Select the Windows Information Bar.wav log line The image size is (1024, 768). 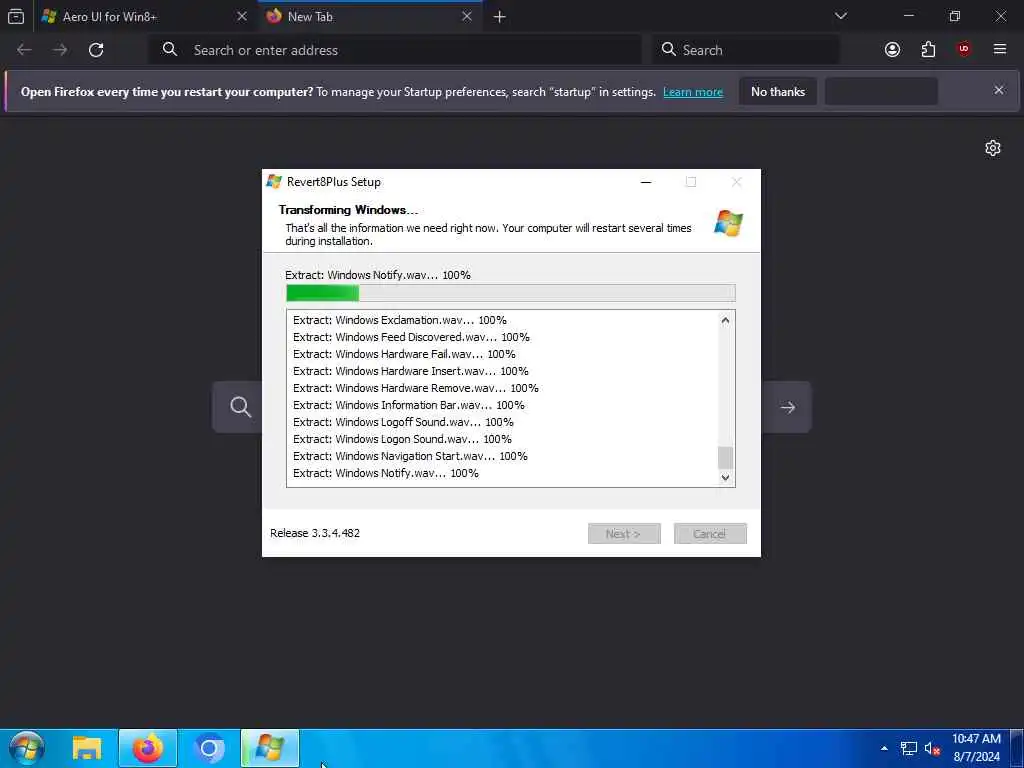point(409,405)
